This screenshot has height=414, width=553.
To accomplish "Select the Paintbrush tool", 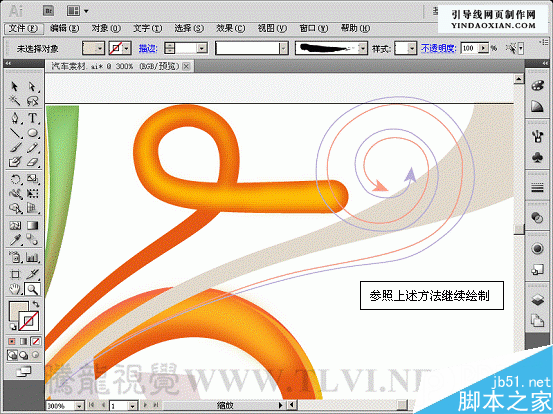I will [15, 147].
